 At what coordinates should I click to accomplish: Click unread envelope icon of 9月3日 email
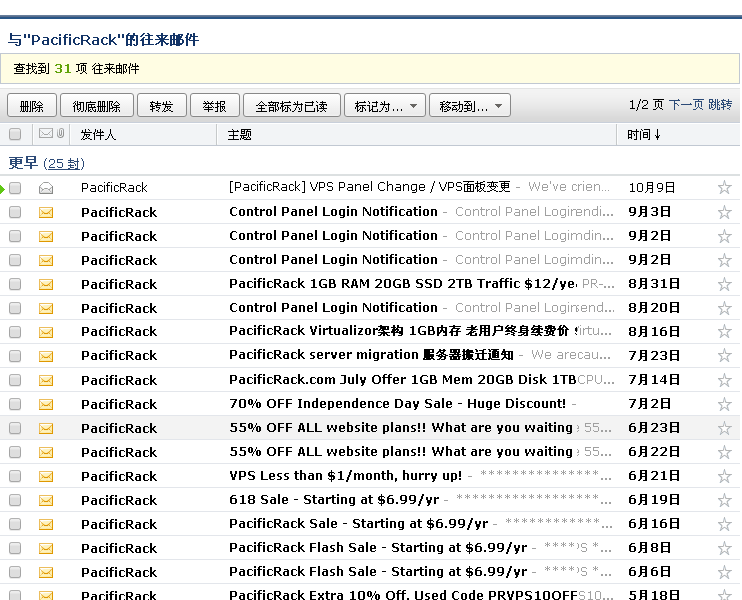click(46, 212)
